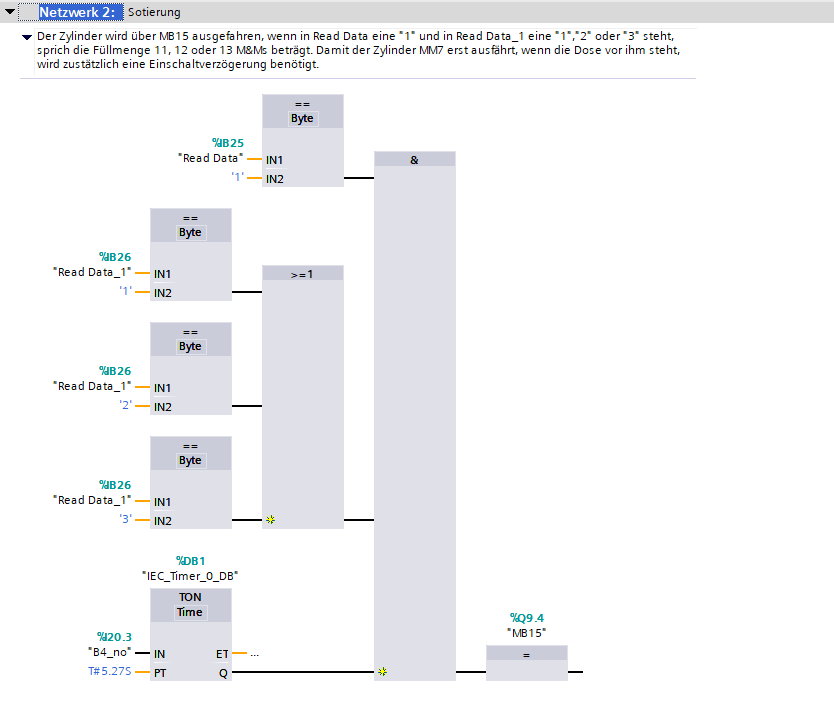The image size is (834, 701).
Task: Select the "IEC_Timer_0_DB" instance name
Action: point(190,576)
